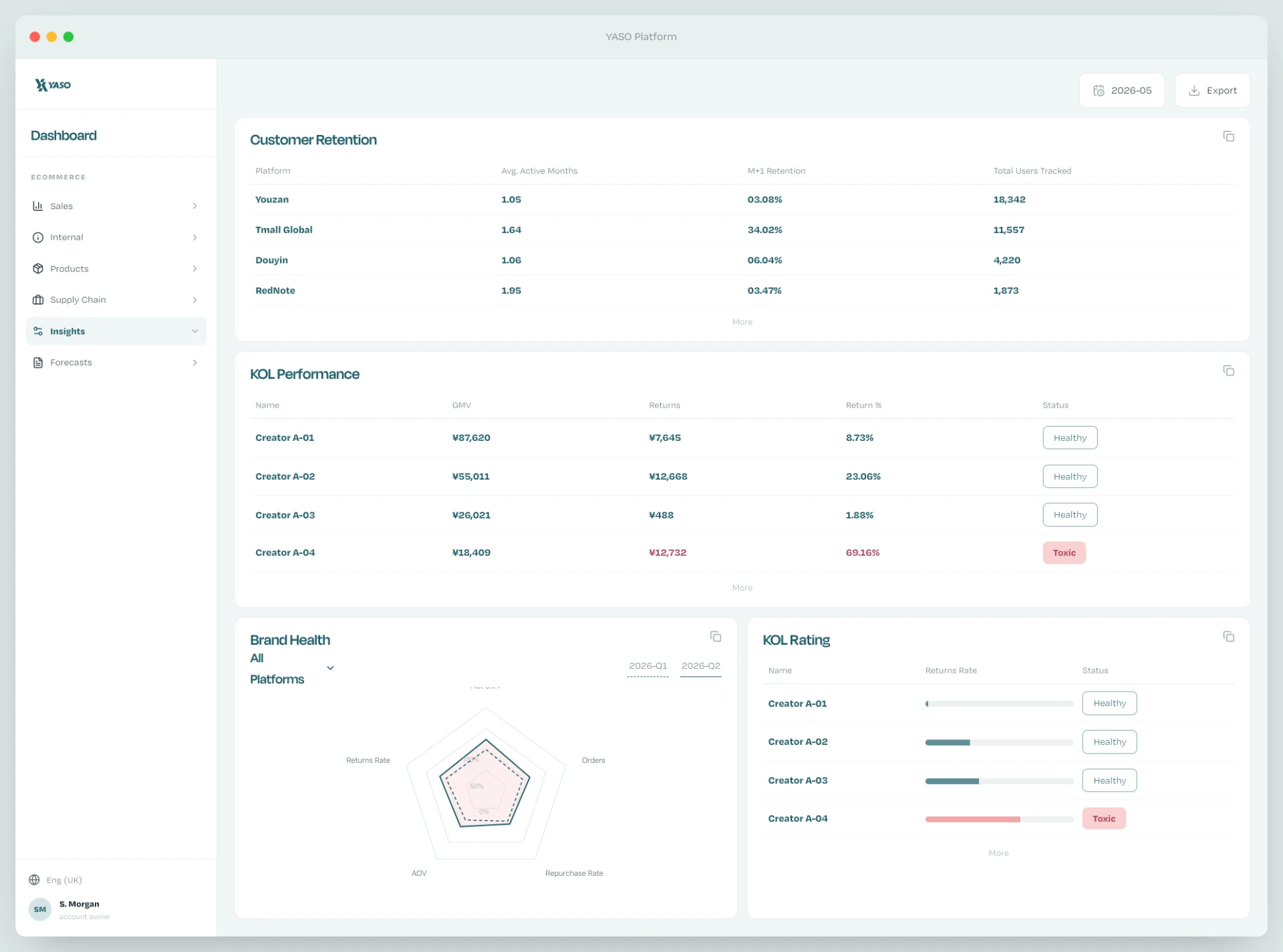Show More in Customer Retention
The height and width of the screenshot is (952, 1283).
tap(742, 322)
